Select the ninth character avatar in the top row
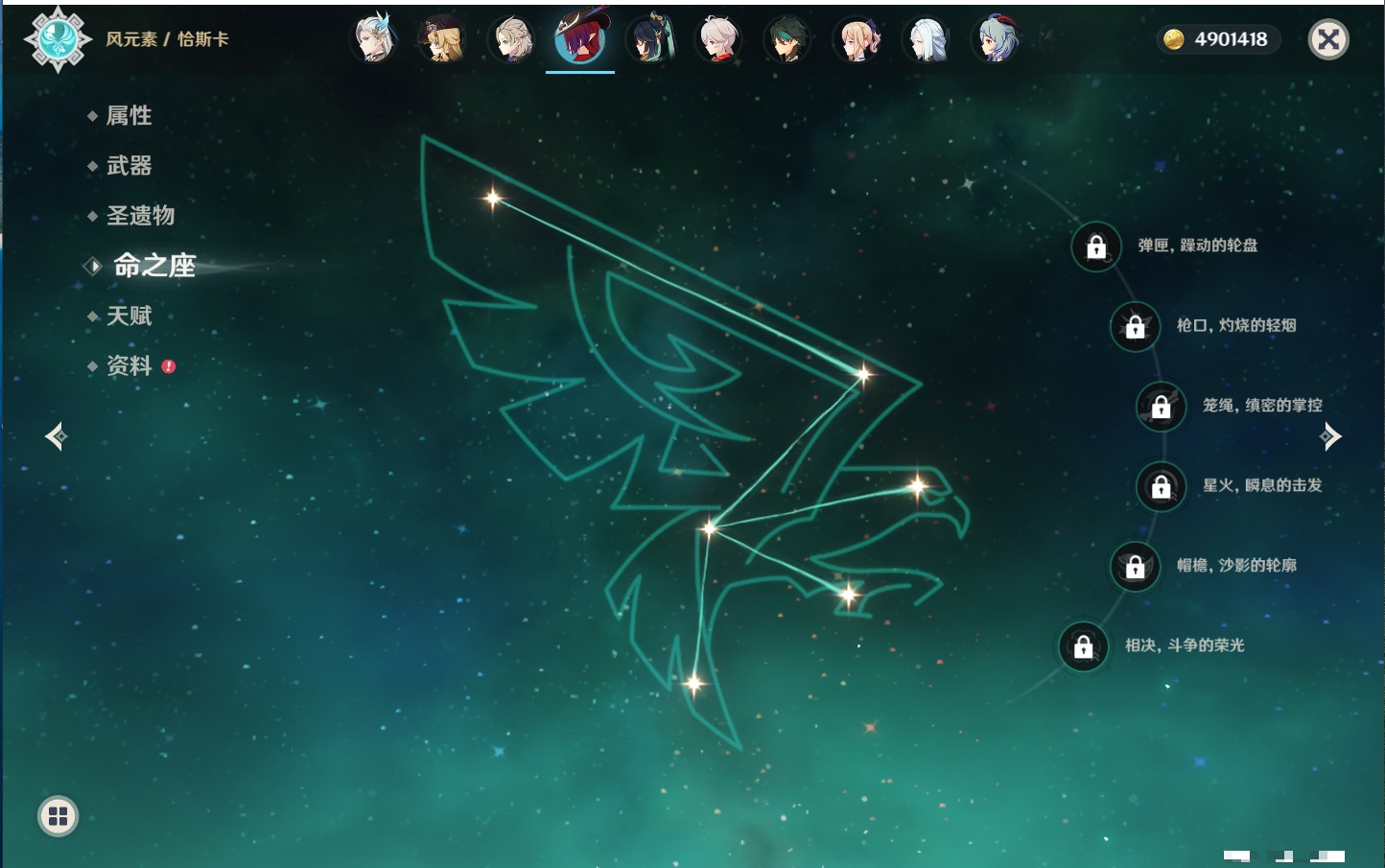The width and height of the screenshot is (1385, 868). [x=926, y=39]
